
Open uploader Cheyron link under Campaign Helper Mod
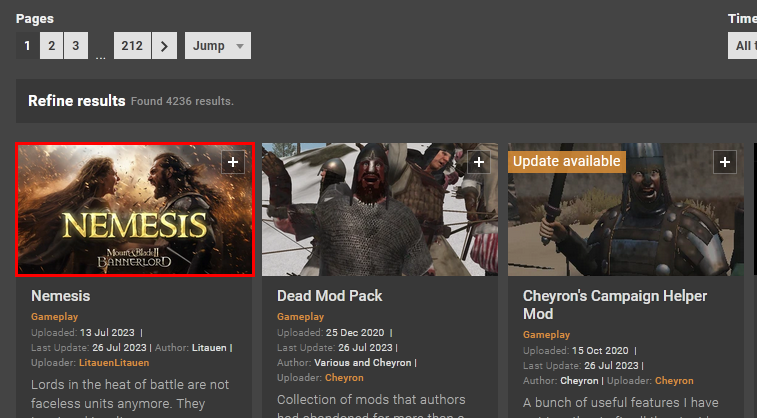674,381
